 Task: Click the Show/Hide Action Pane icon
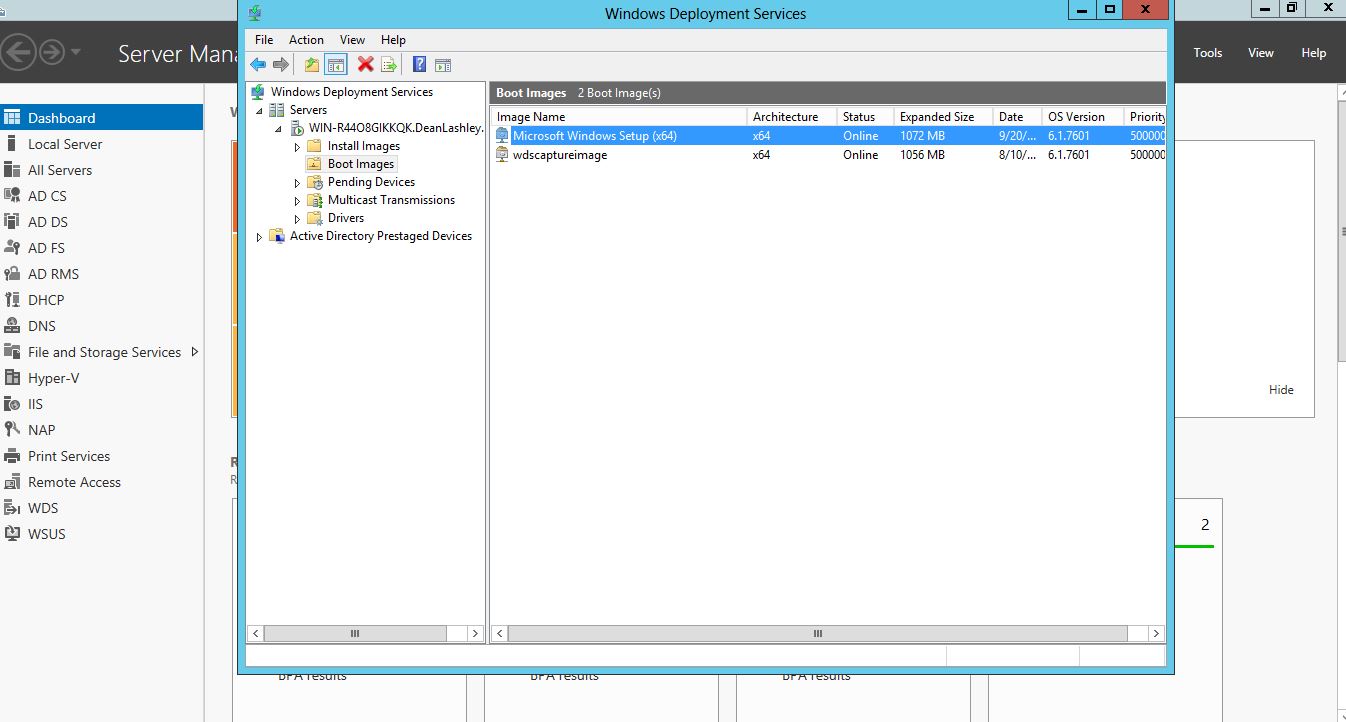(443, 65)
